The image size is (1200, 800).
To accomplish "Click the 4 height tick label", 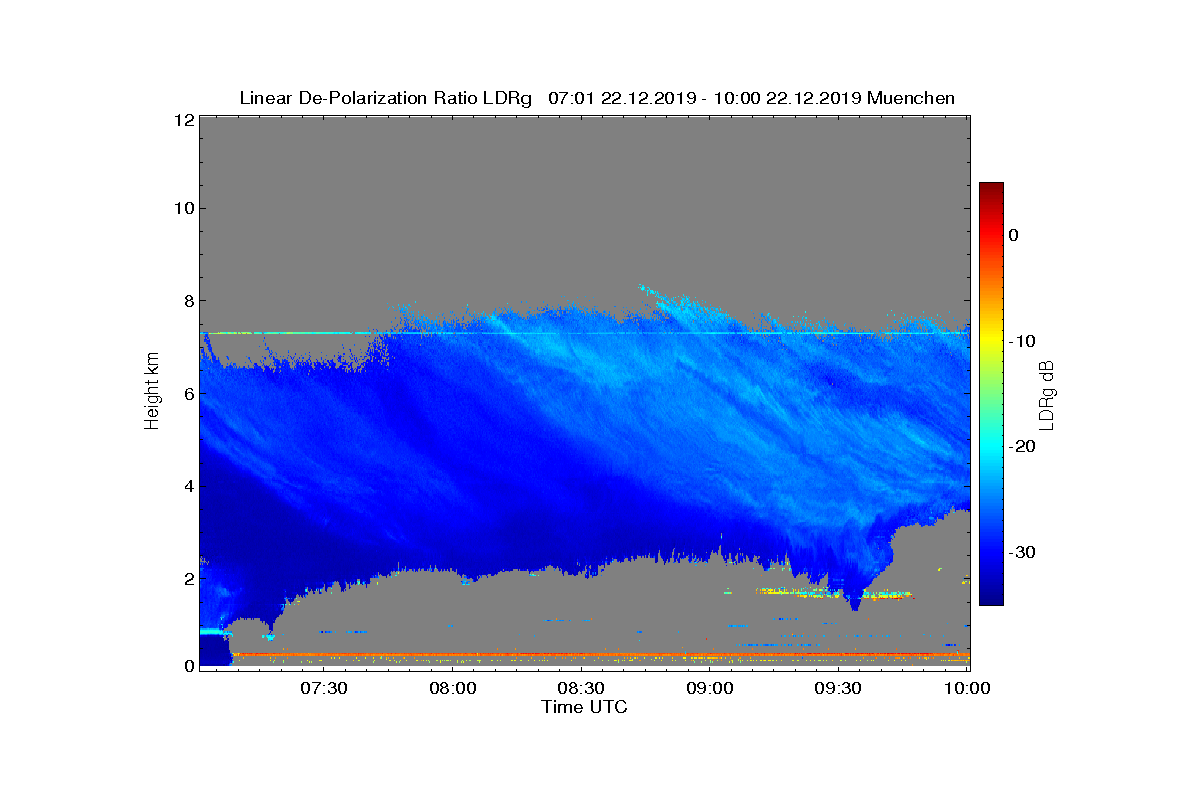I will pyautogui.click(x=187, y=487).
